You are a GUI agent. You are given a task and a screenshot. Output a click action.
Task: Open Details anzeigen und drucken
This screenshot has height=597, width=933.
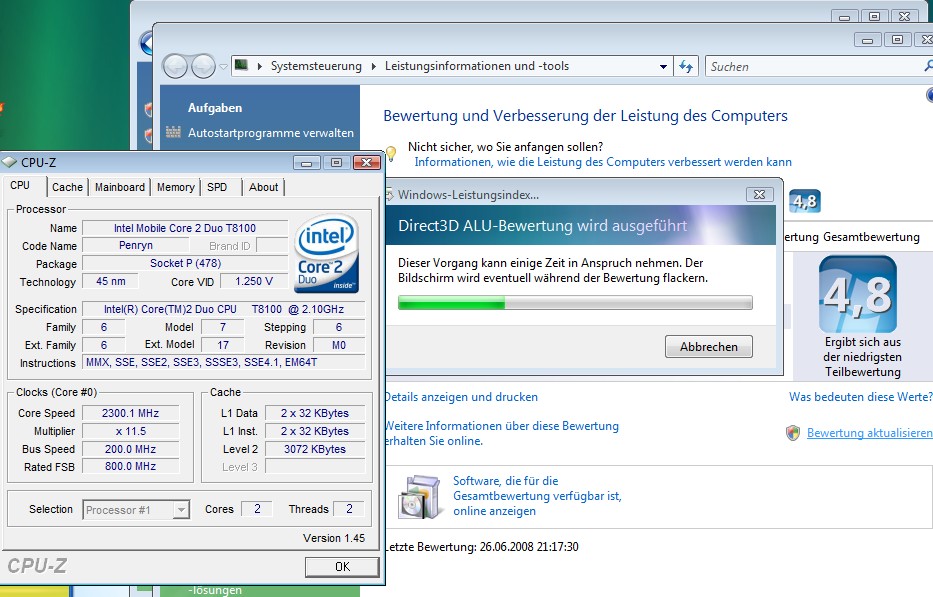coord(461,397)
